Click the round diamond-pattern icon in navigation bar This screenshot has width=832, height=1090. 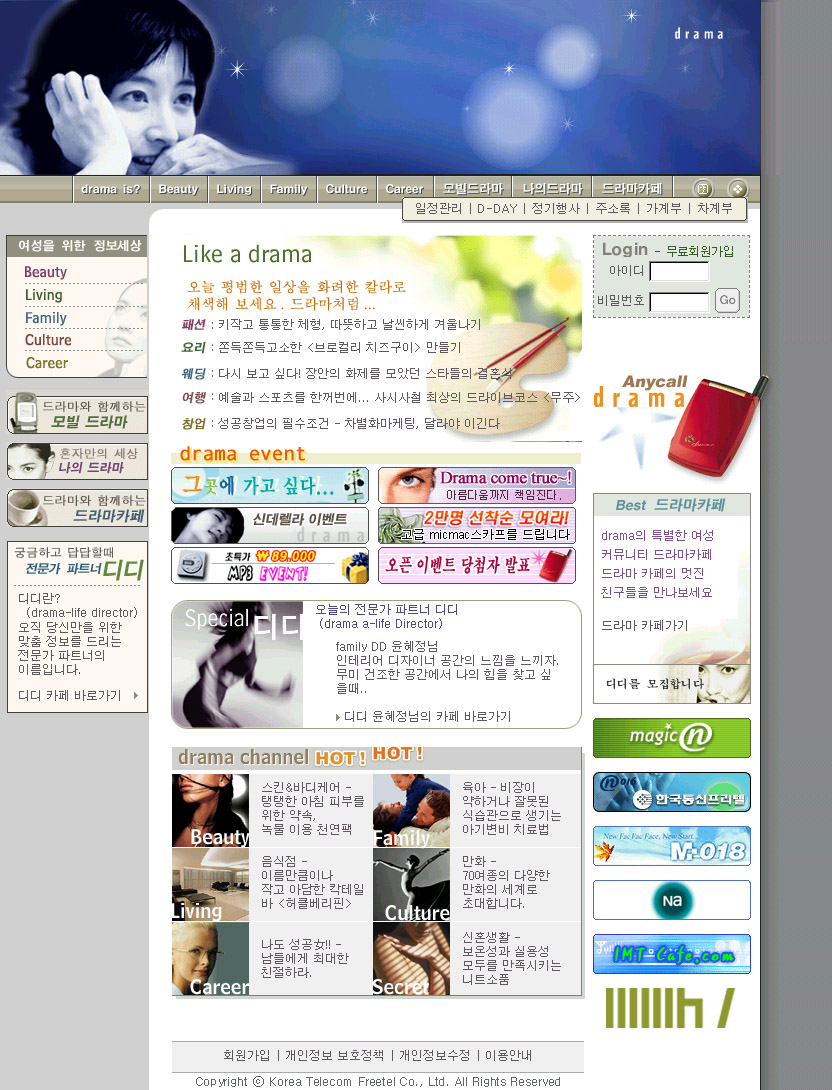737,189
